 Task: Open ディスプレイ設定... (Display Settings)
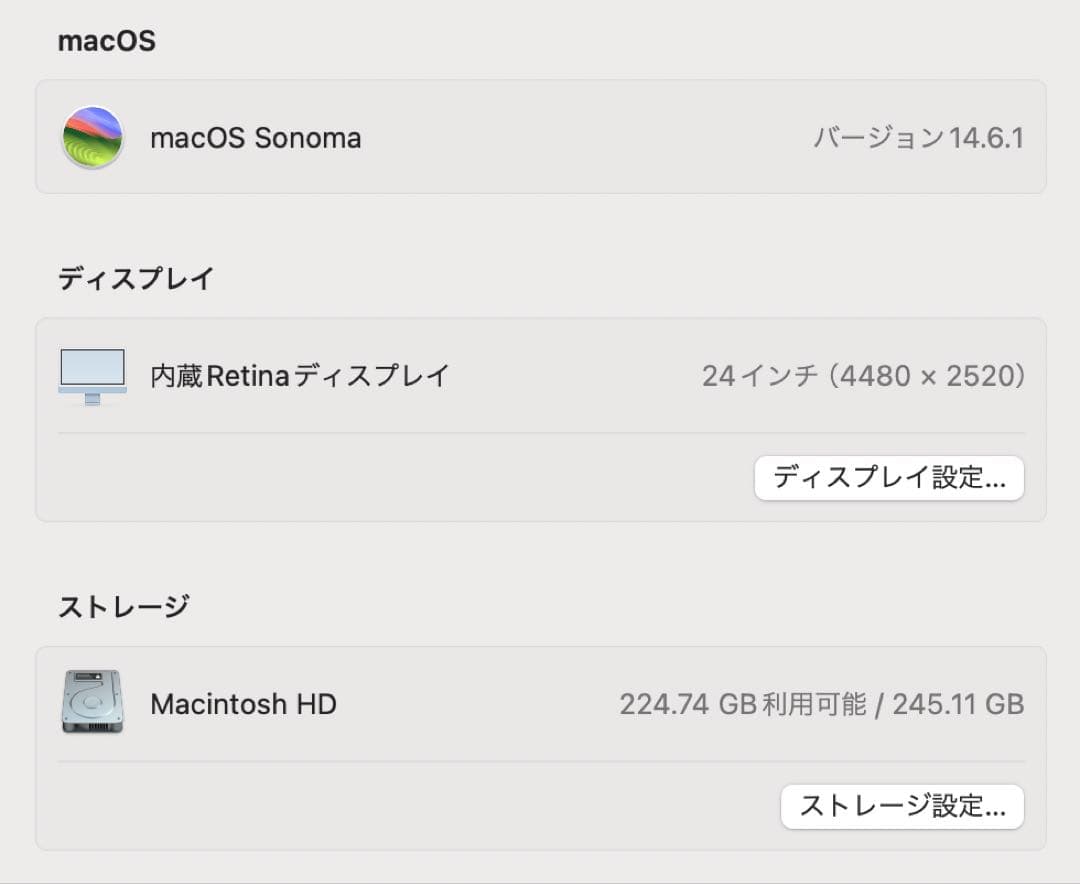[888, 478]
